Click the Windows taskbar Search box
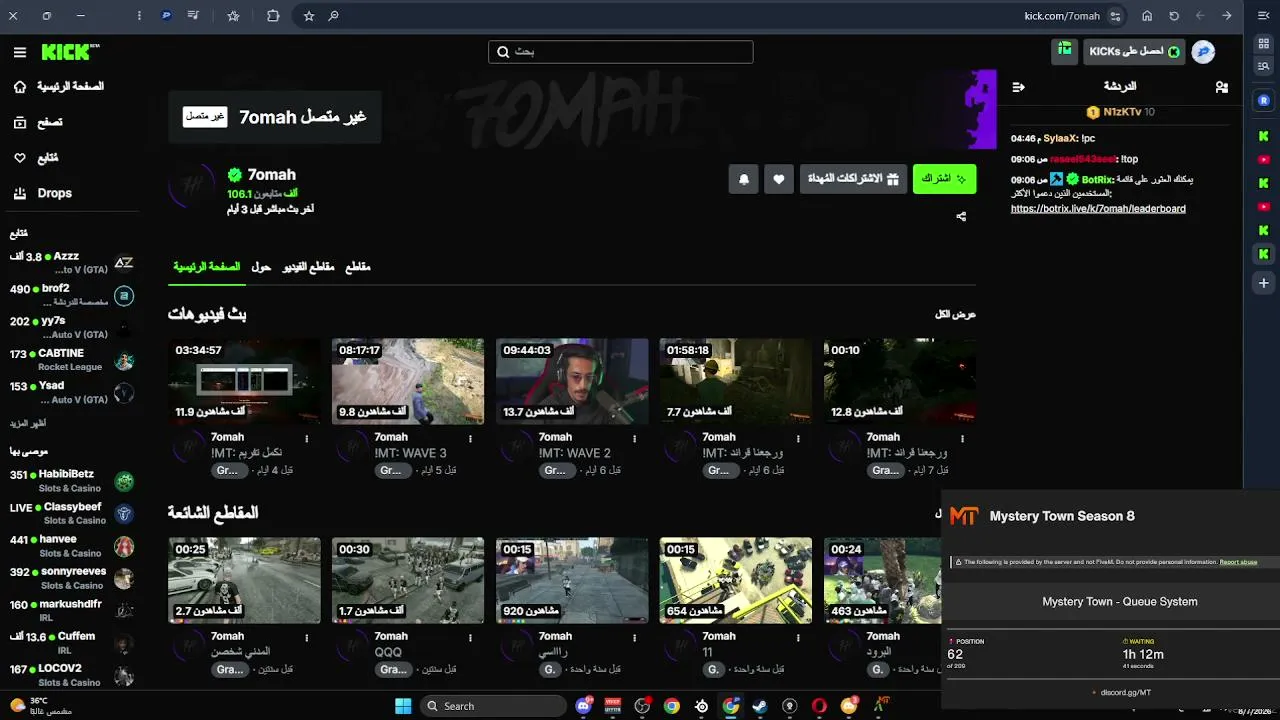 pos(493,706)
